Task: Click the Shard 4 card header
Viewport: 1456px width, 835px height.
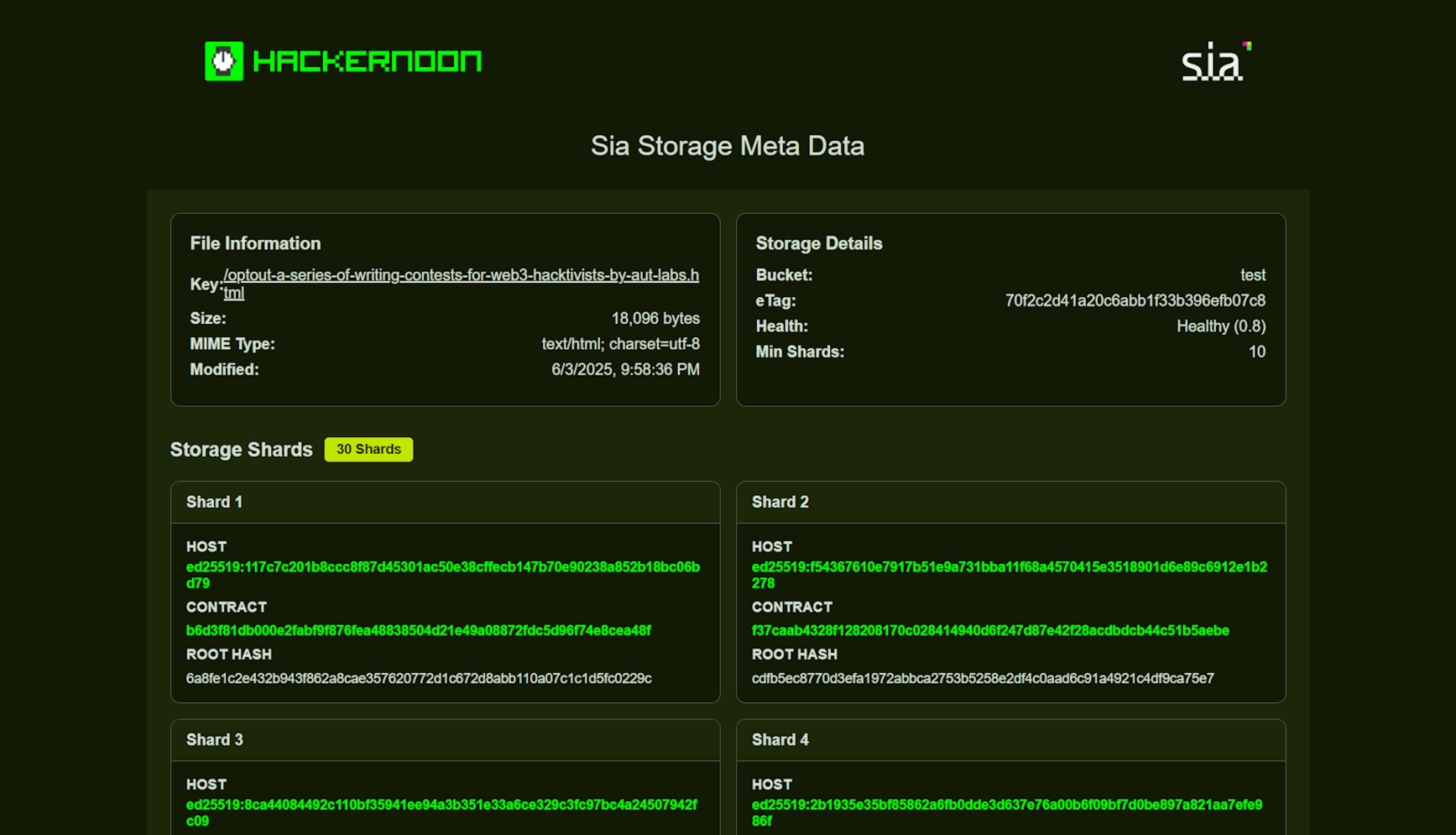Action: coord(1011,740)
